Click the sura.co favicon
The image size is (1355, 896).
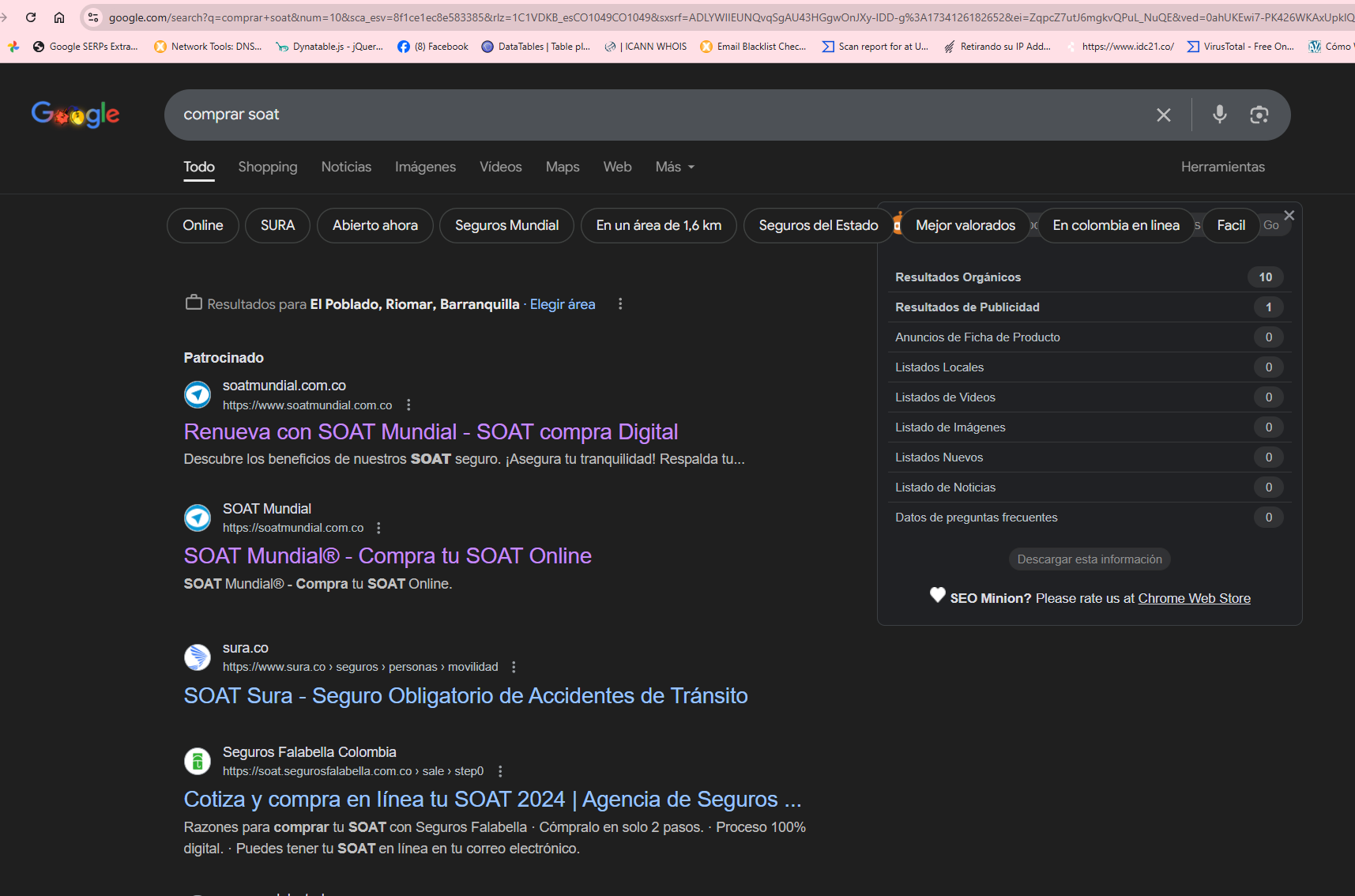tap(198, 657)
